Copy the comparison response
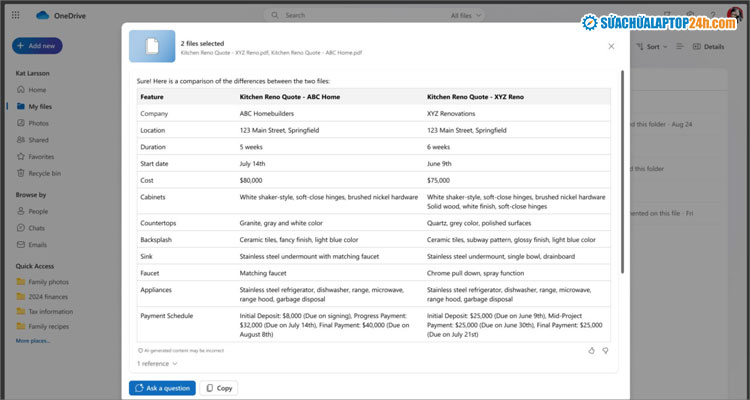This screenshot has width=750, height=400. pos(219,388)
